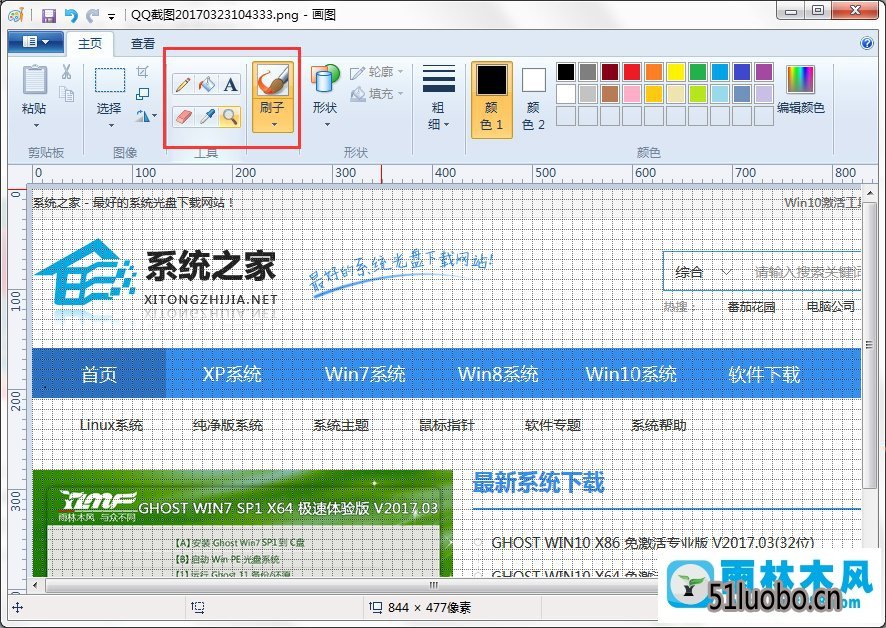Select the Text tool
This screenshot has height=628, width=886.
[x=230, y=85]
